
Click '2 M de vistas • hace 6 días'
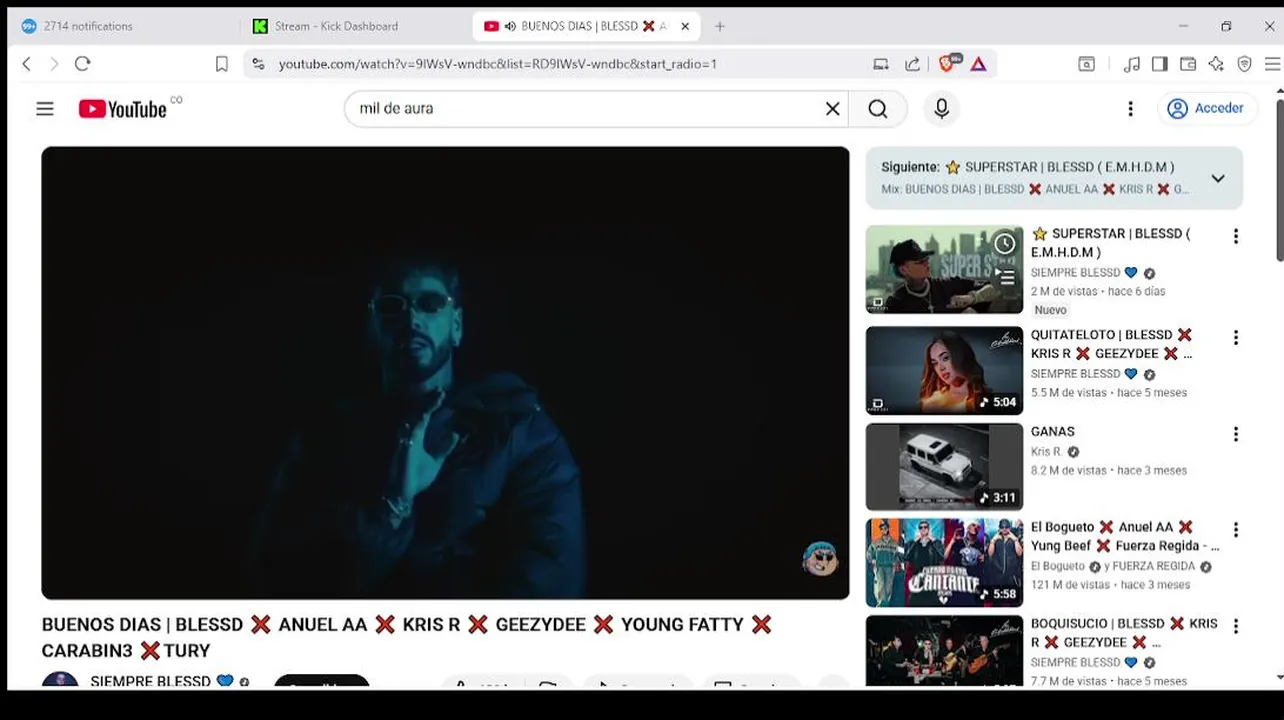1098,291
